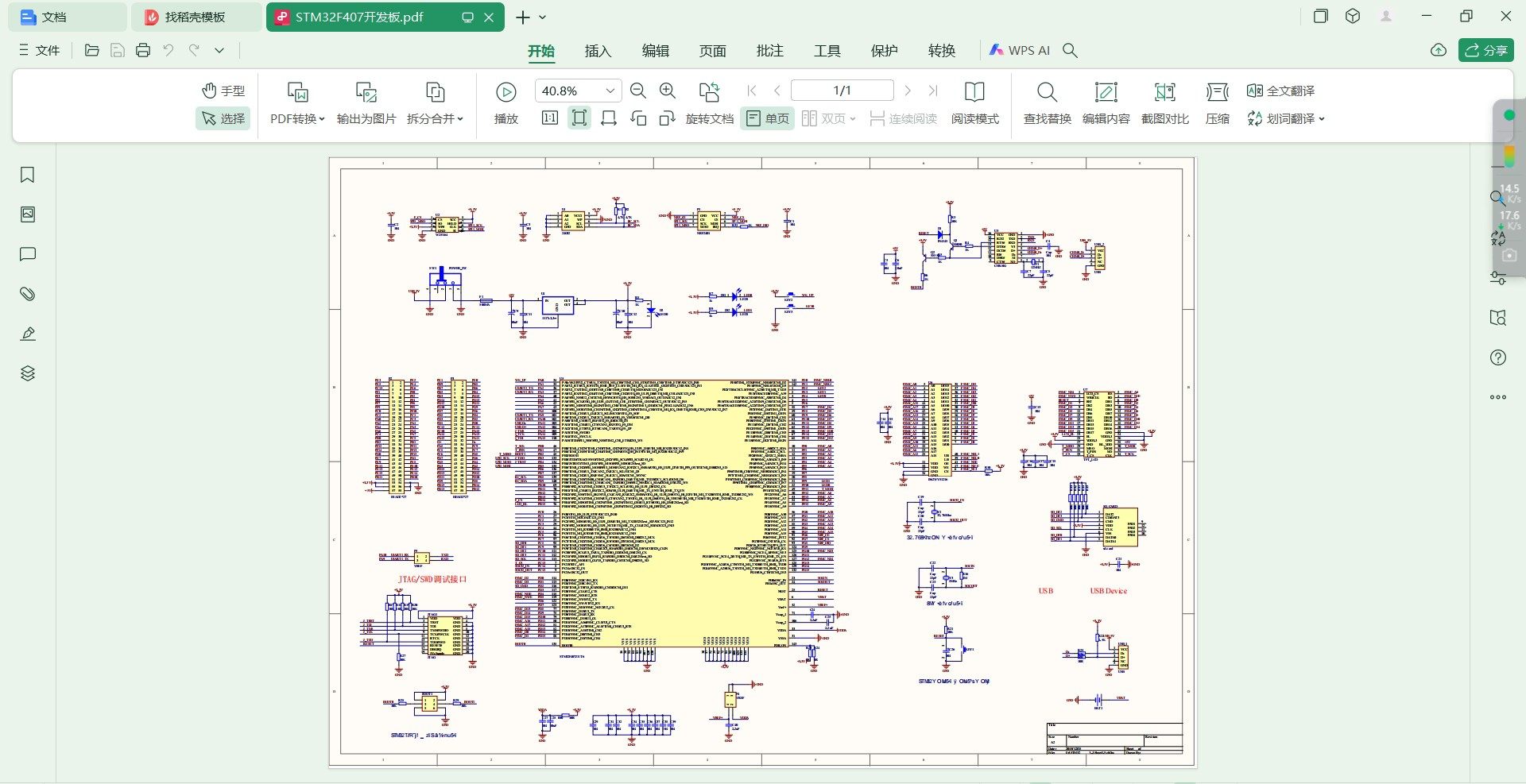Switch to the Insert ribbon tab
Screen dimensions: 1526x784
pos(598,51)
